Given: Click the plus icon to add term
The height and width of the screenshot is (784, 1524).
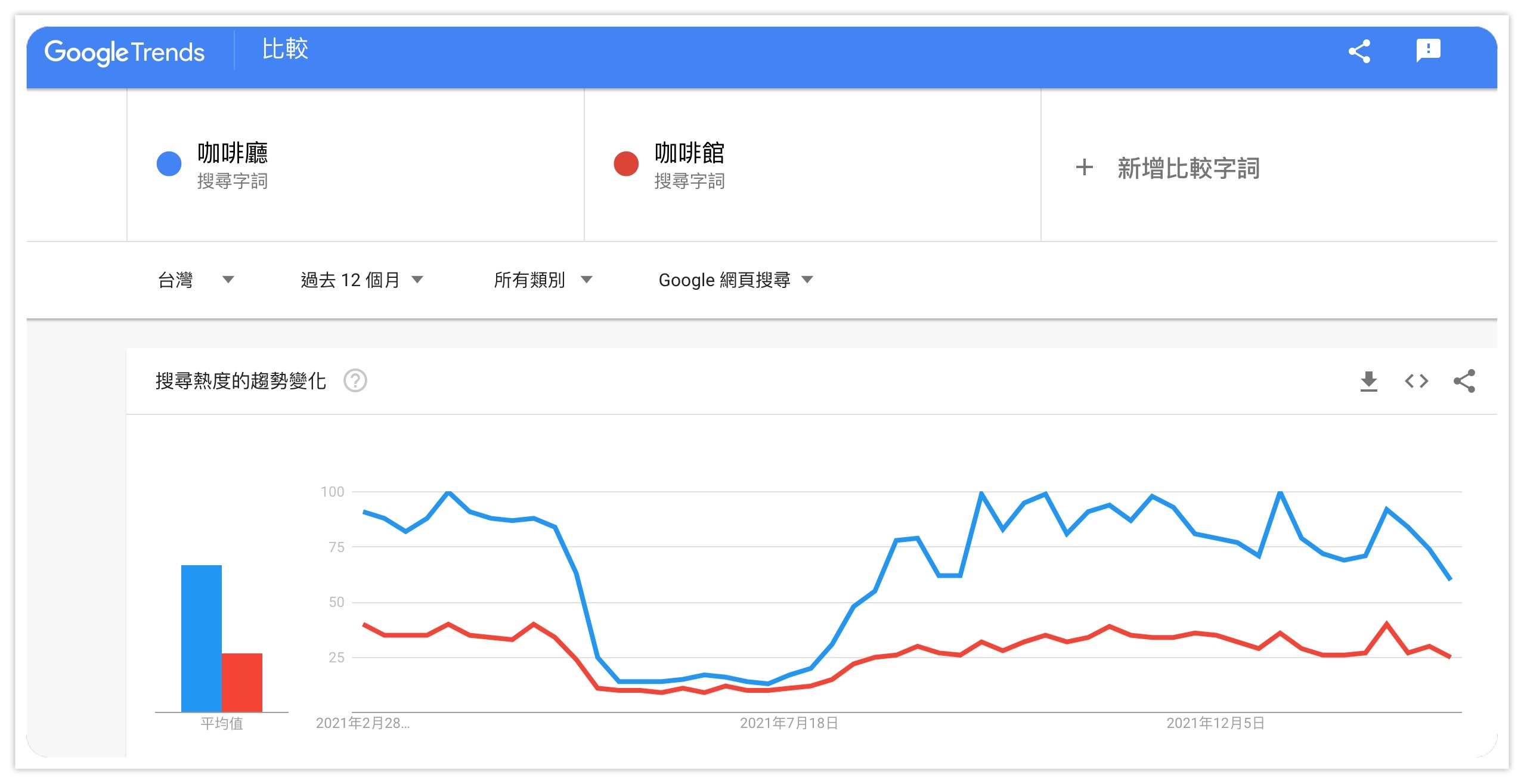Looking at the screenshot, I should 1084,168.
